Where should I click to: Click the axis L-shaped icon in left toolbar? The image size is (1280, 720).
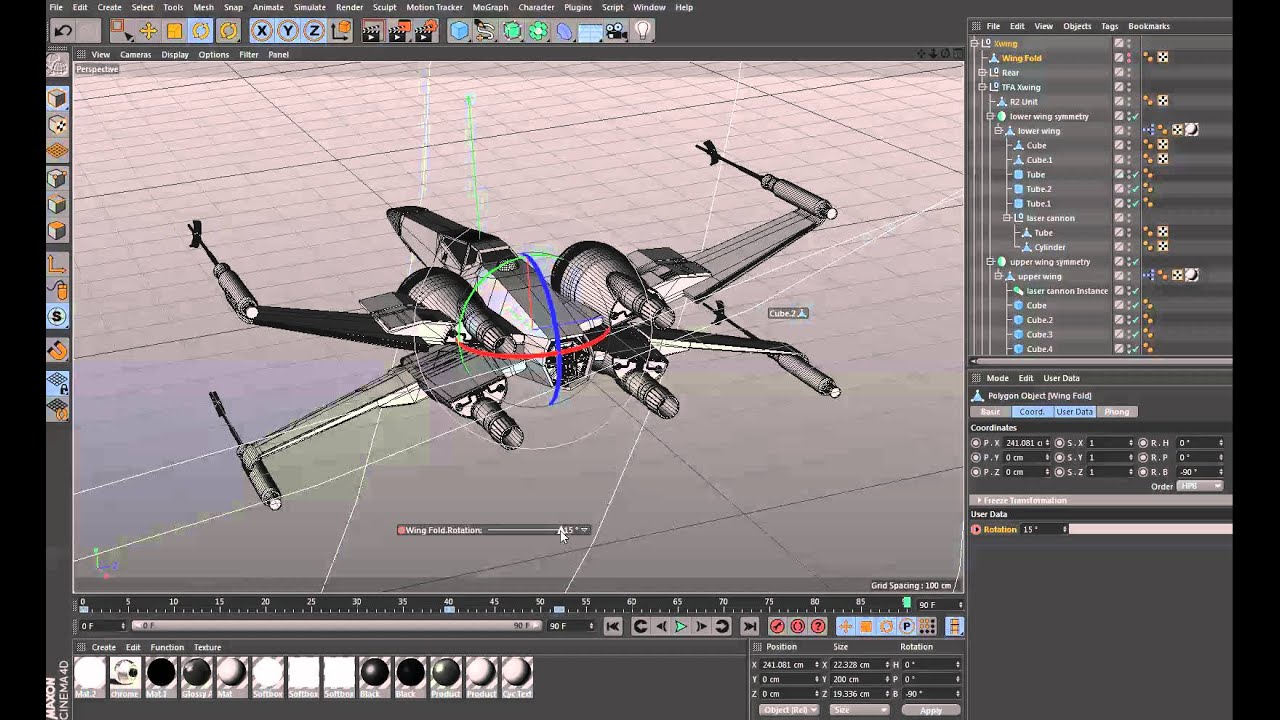[x=58, y=265]
